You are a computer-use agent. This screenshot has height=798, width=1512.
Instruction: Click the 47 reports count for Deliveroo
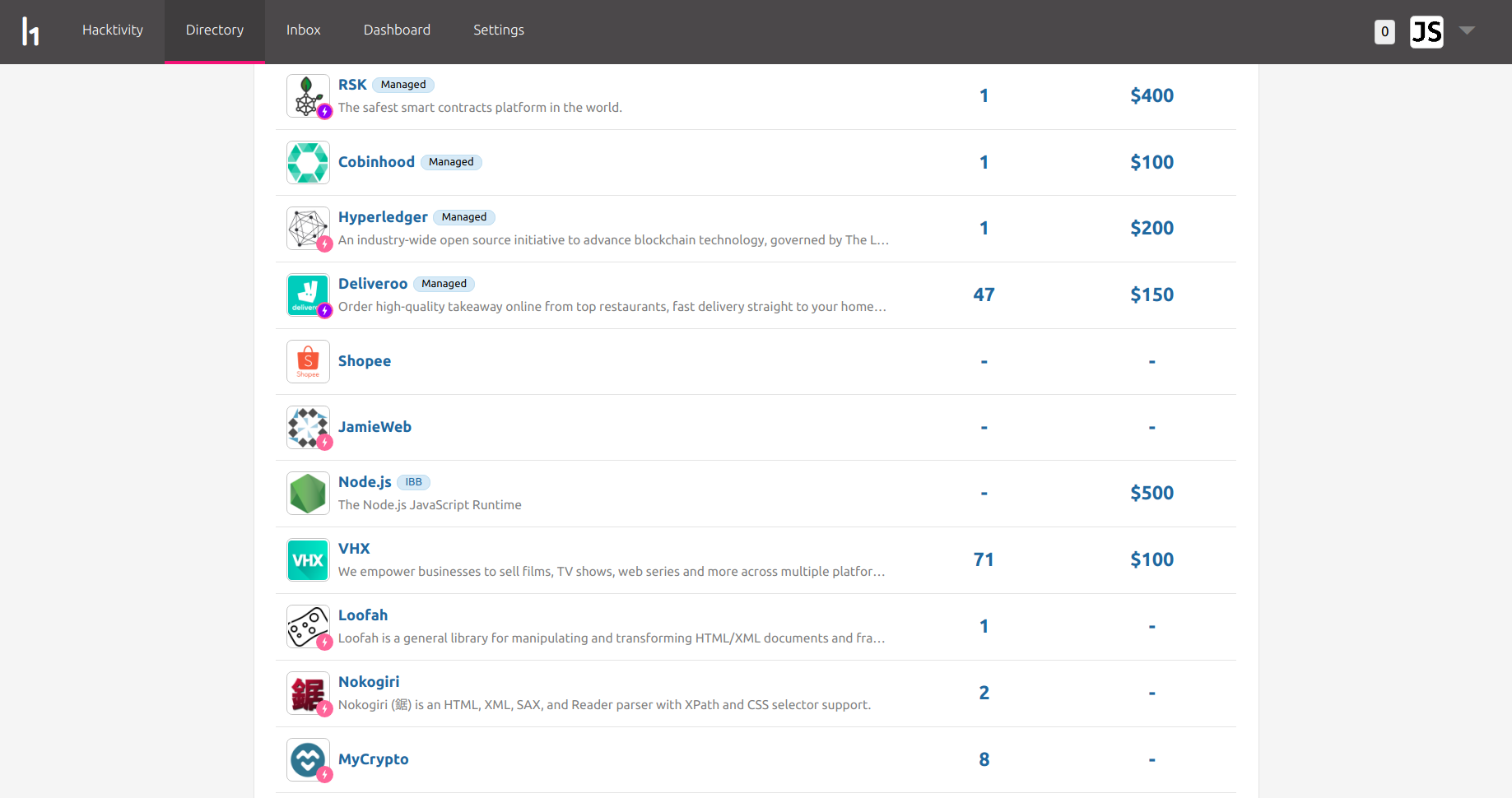(x=984, y=295)
